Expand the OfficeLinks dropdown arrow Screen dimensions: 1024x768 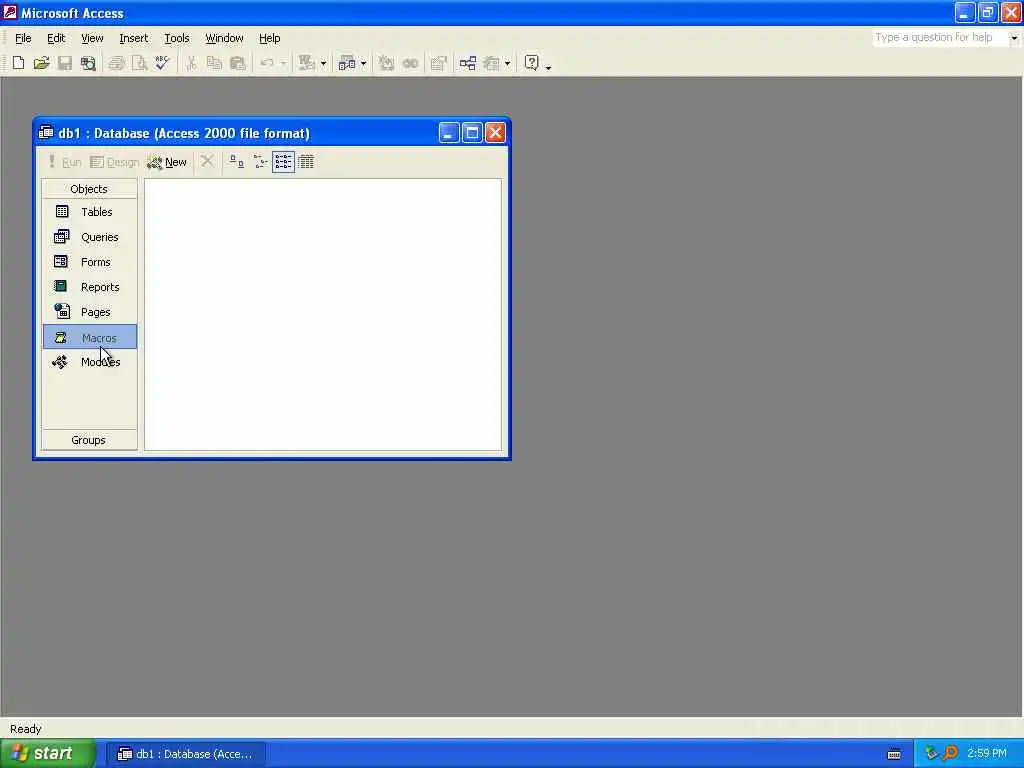(323, 63)
